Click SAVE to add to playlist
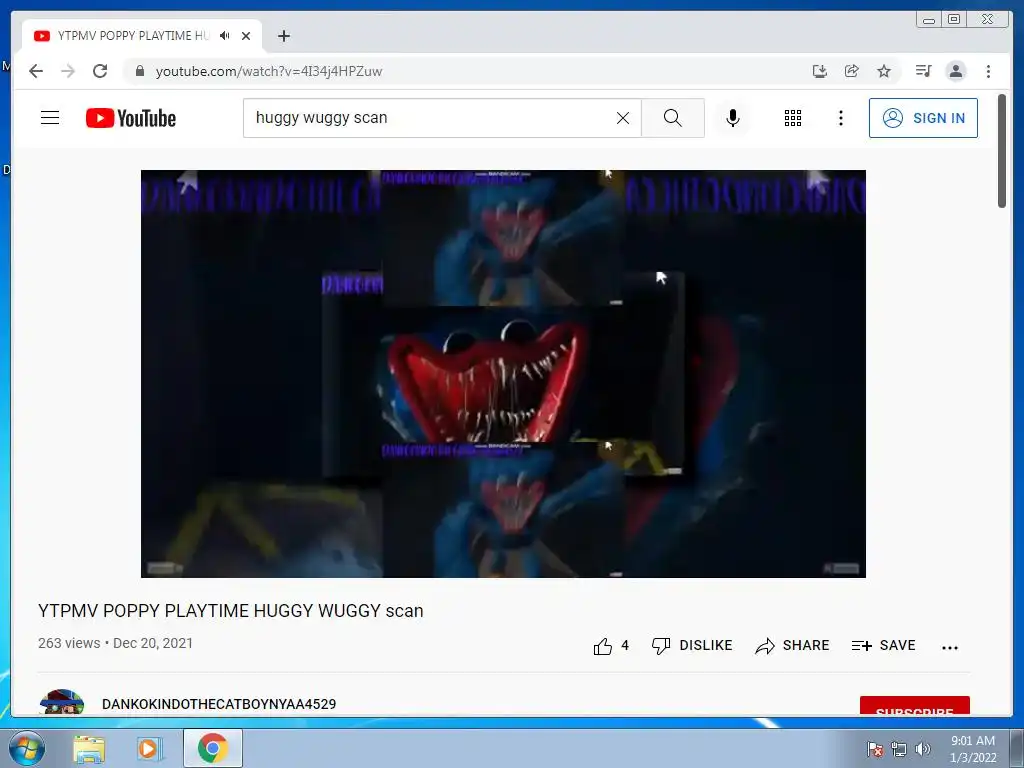 coord(884,645)
